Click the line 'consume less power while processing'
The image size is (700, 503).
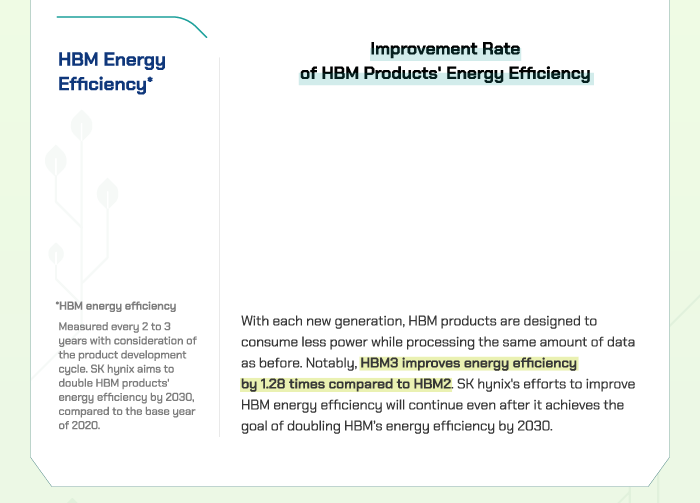438,342
